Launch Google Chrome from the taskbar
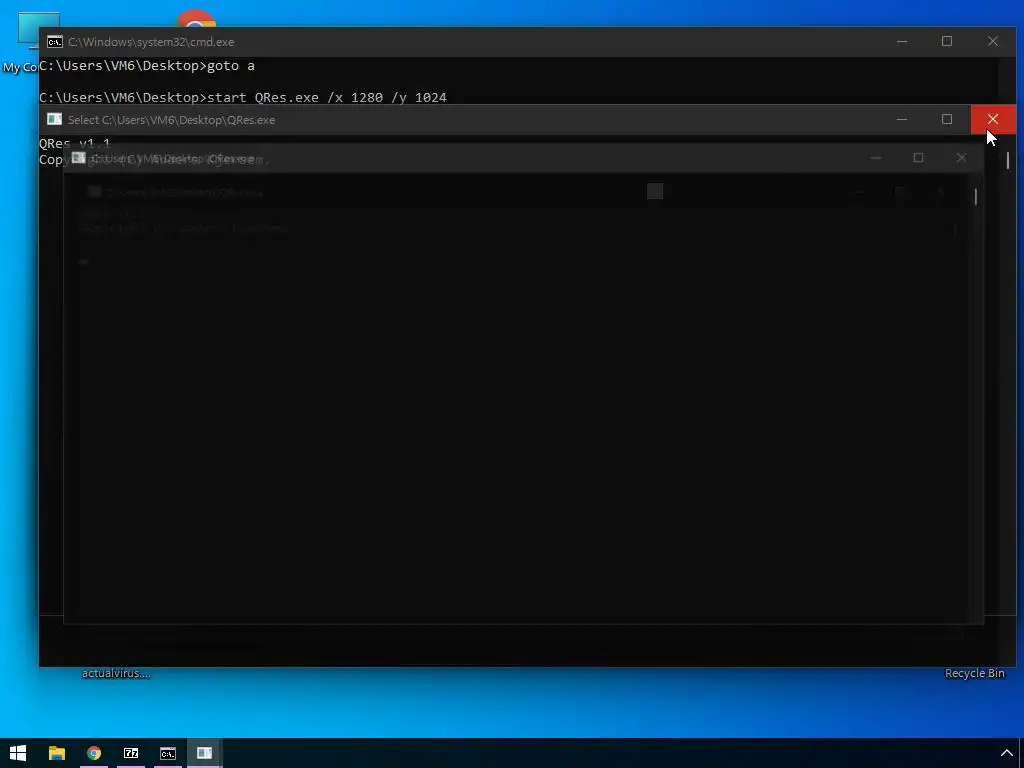This screenshot has height=768, width=1024. [94, 753]
